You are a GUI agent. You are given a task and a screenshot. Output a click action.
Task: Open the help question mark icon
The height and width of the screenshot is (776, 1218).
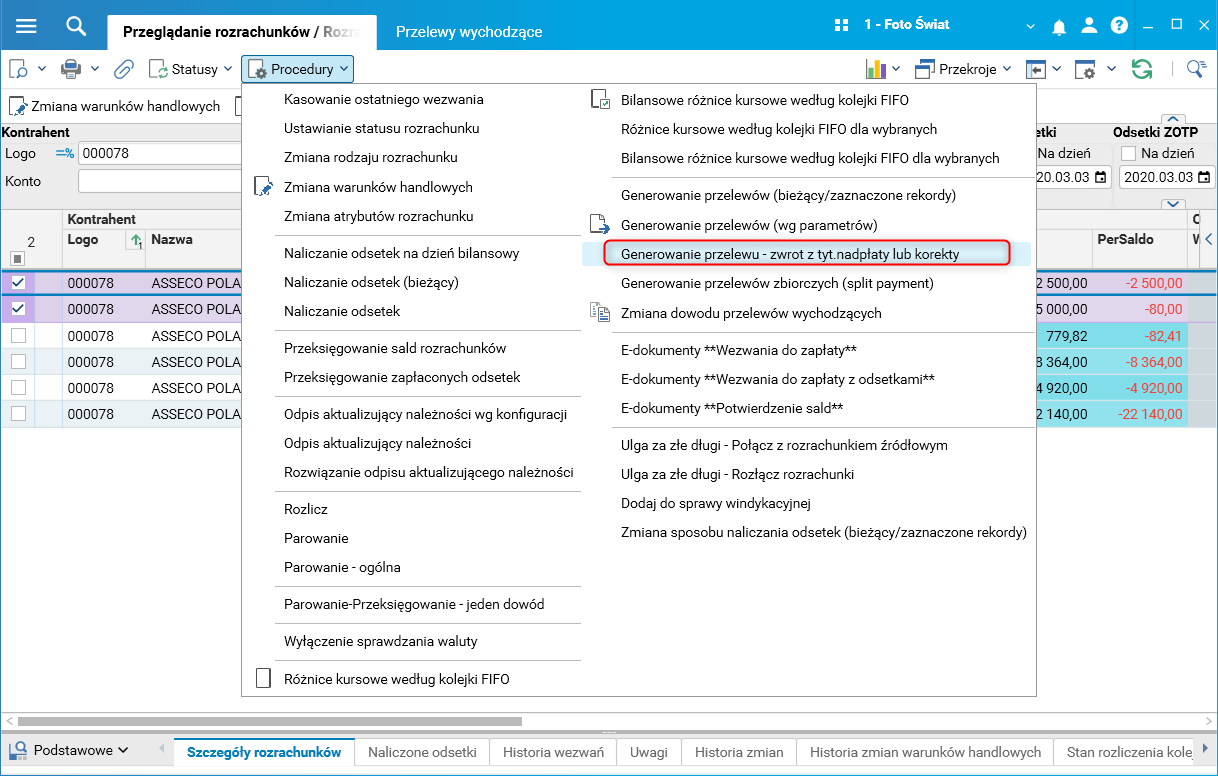(x=1119, y=26)
